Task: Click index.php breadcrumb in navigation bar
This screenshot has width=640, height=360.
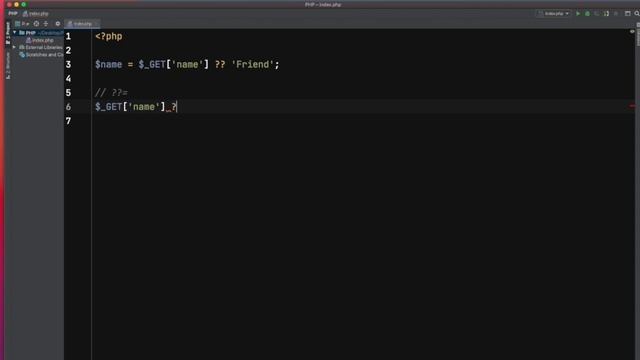Action: pos(36,13)
